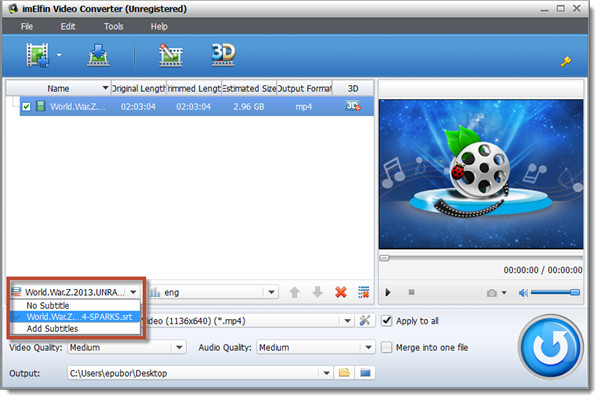Open the Add Video dropdown arrow
Image resolution: width=600 pixels, height=400 pixels.
click(x=59, y=55)
